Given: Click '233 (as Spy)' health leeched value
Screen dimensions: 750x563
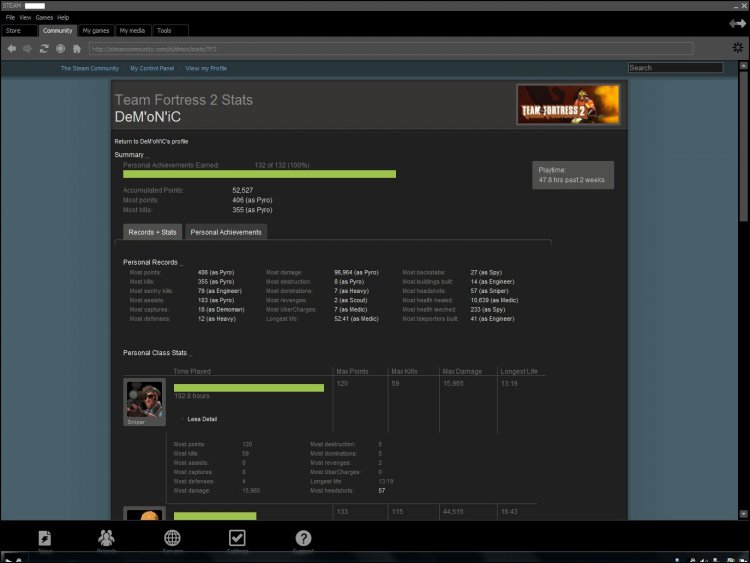Looking at the screenshot, I should [487, 309].
